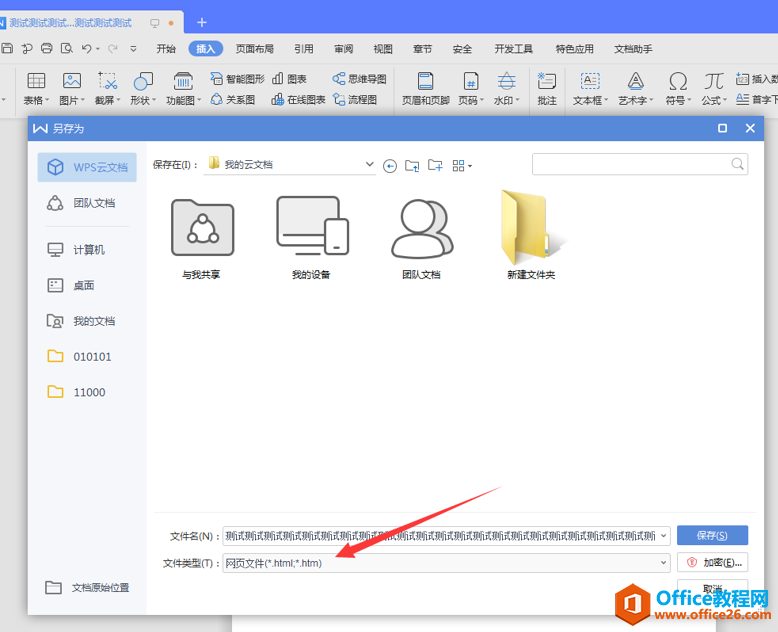Viewport: 778px width, 632px height.
Task: Expand the quick access toolbar customize arrow
Action: [133, 49]
